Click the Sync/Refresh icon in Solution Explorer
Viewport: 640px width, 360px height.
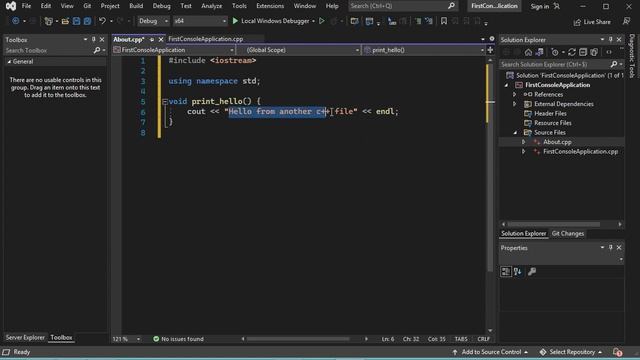tap(572, 52)
